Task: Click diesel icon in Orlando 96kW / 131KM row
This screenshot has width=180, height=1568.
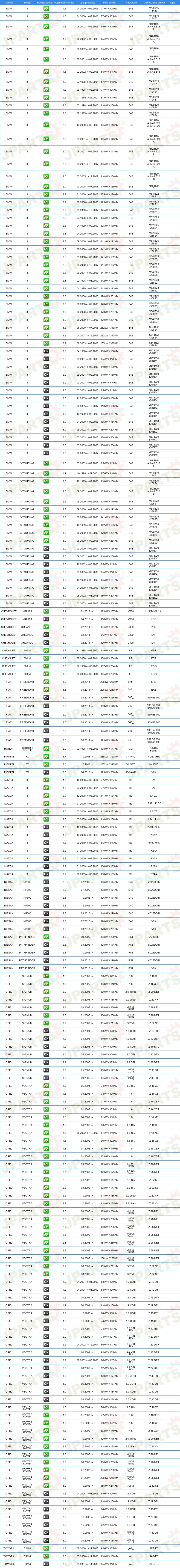Action: click(46, 635)
